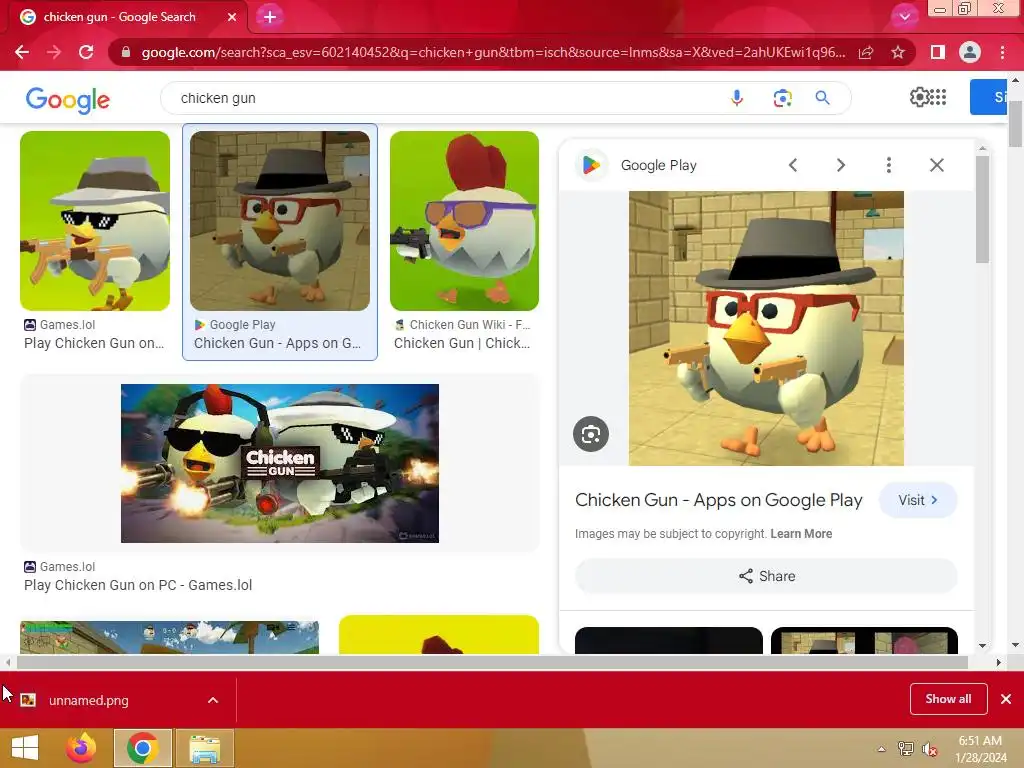Image resolution: width=1024 pixels, height=768 pixels.
Task: Go to the Google logo homepage
Action: 68,99
